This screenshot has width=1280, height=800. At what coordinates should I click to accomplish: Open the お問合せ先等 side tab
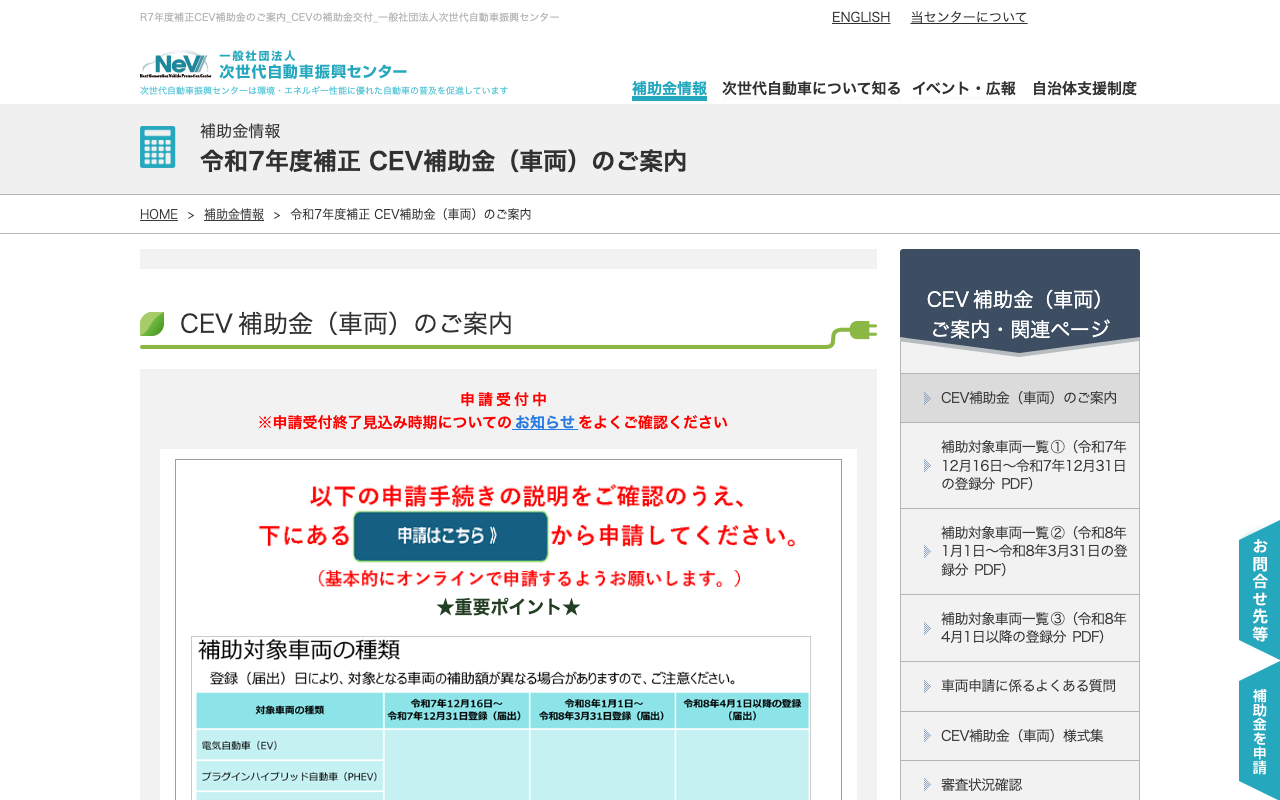point(1259,589)
